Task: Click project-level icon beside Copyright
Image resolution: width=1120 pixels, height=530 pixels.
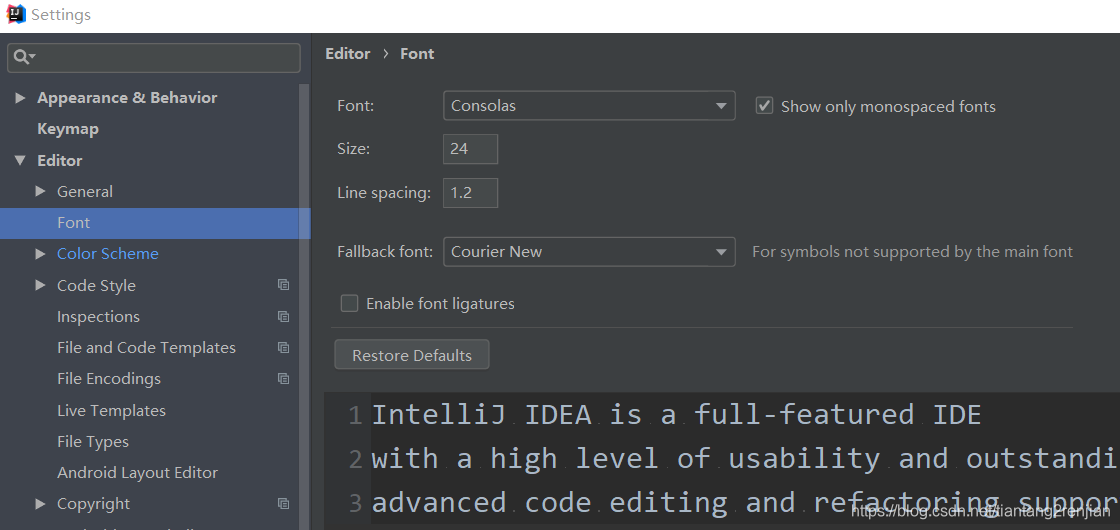Action: 284,504
